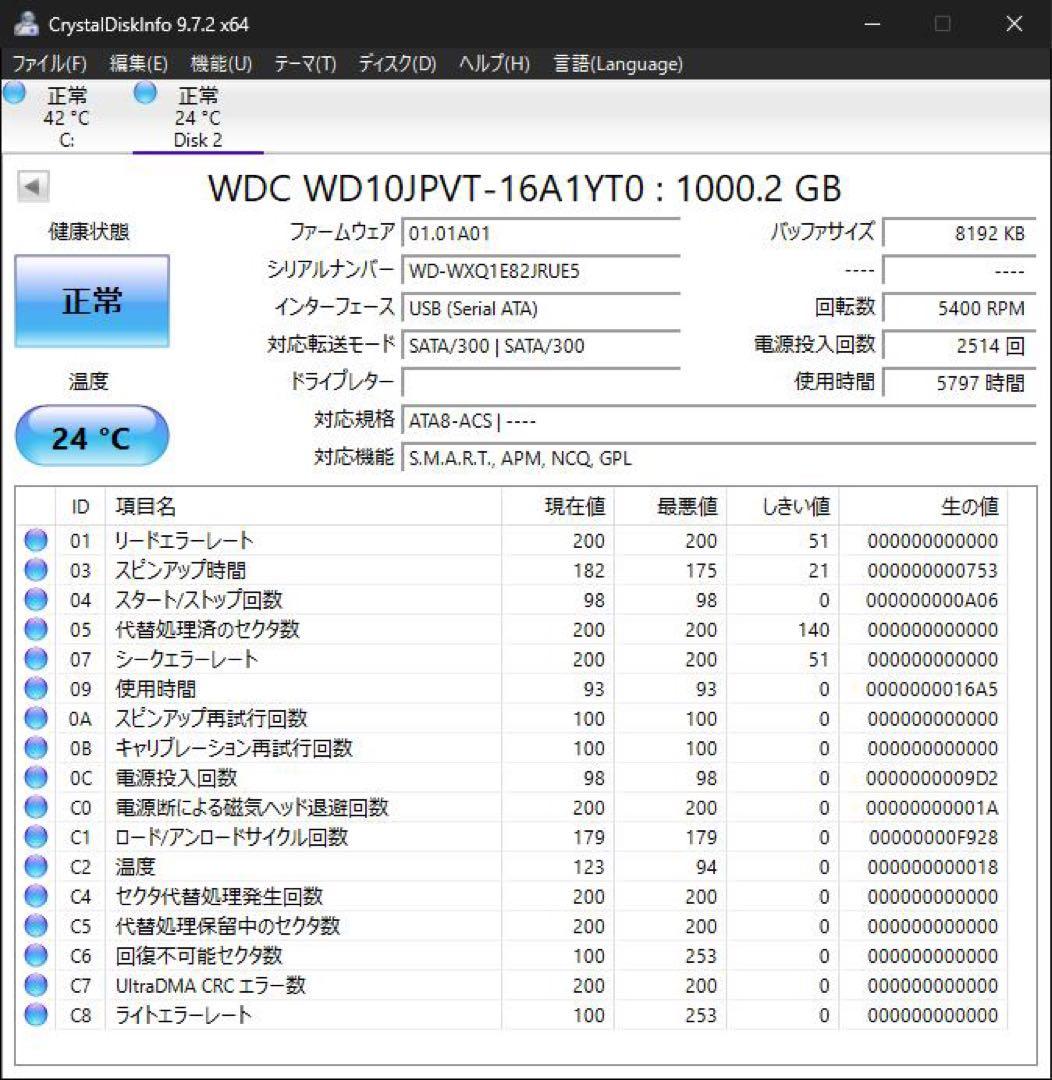
Task: Click the 正常 health status button
Action: pos(91,301)
